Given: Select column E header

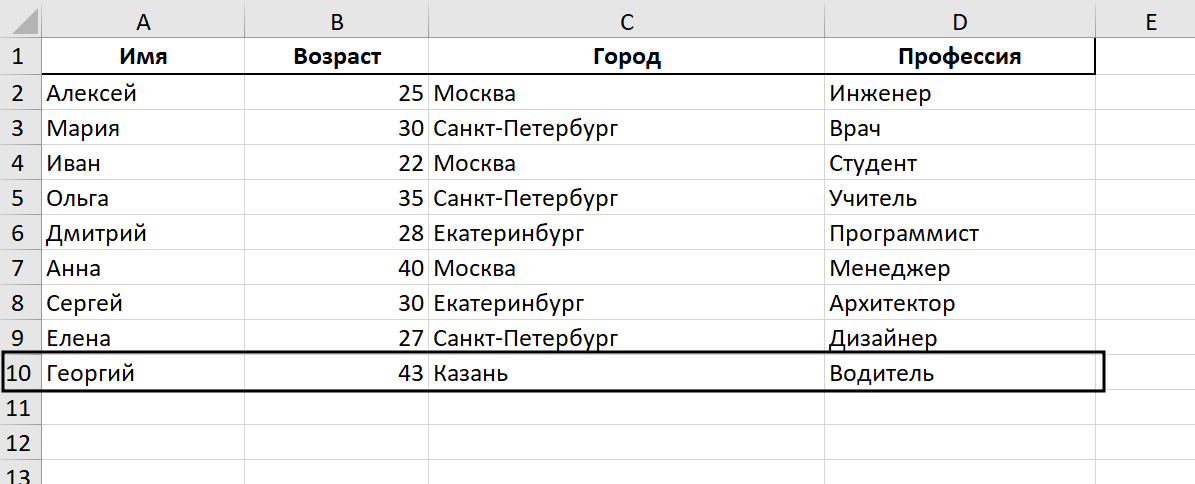Looking at the screenshot, I should (x=1150, y=19).
